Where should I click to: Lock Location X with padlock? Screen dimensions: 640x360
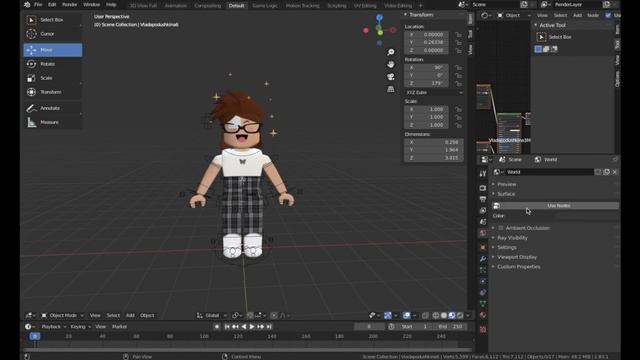[458, 35]
